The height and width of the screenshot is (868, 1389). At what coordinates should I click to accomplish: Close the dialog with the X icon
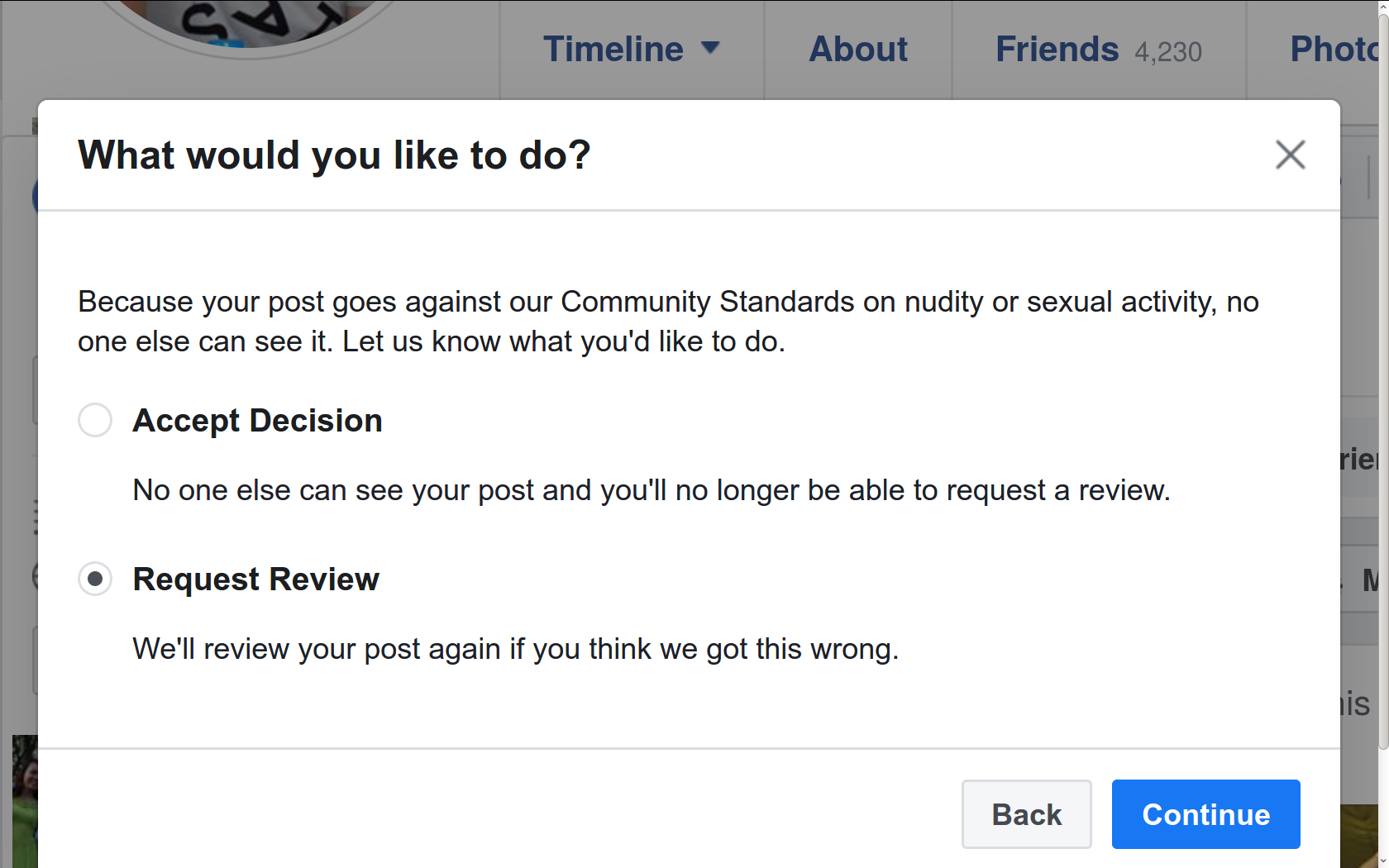tap(1290, 155)
